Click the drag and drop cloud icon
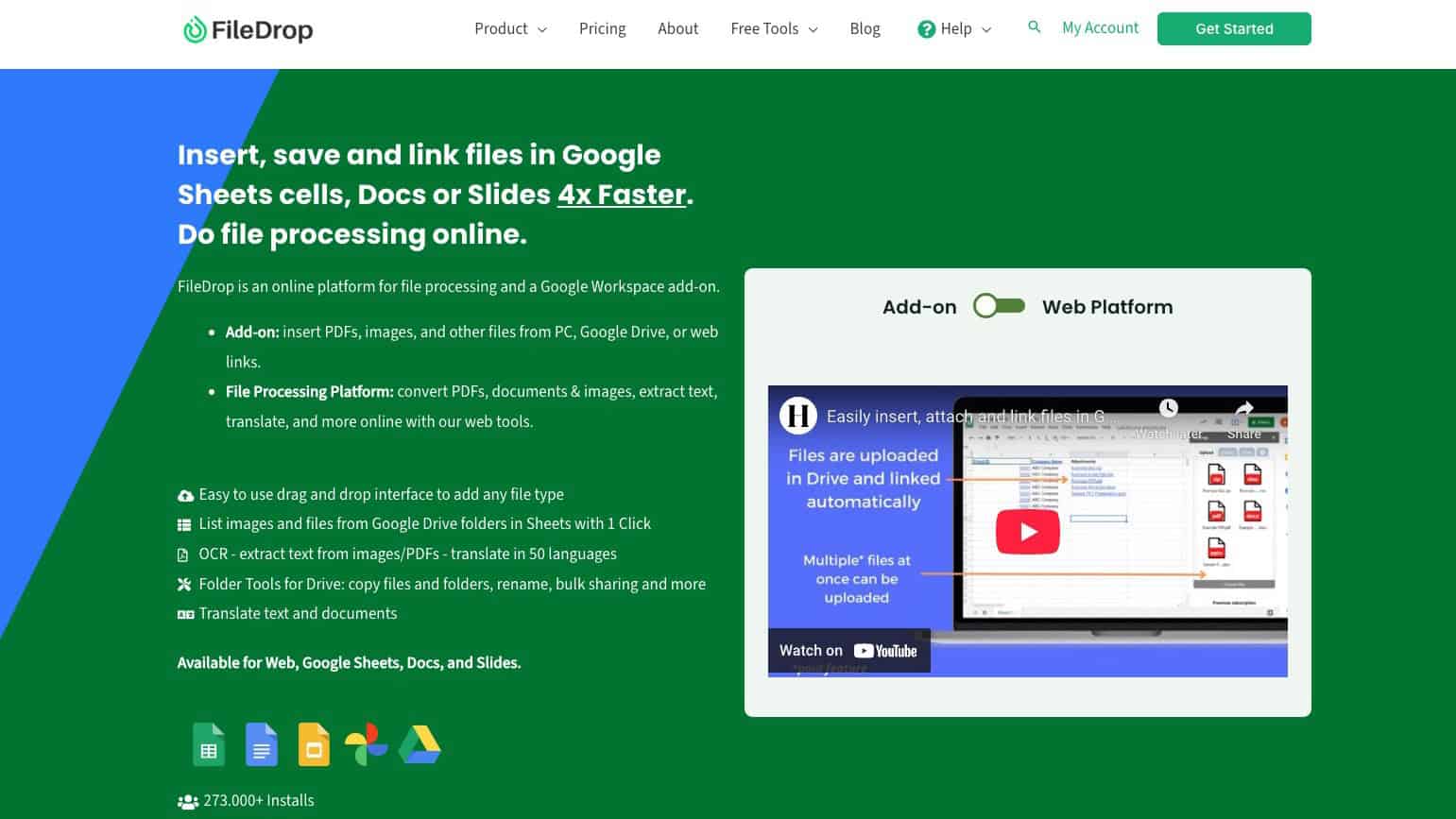Image resolution: width=1456 pixels, height=819 pixels. pos(185,494)
